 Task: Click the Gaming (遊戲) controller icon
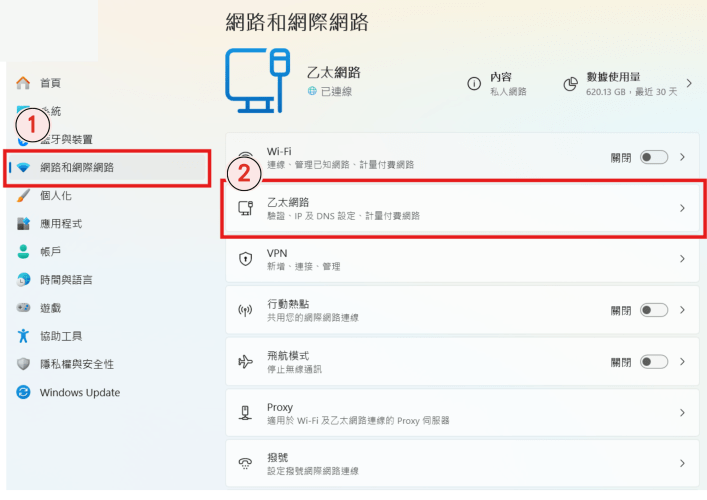(23, 308)
